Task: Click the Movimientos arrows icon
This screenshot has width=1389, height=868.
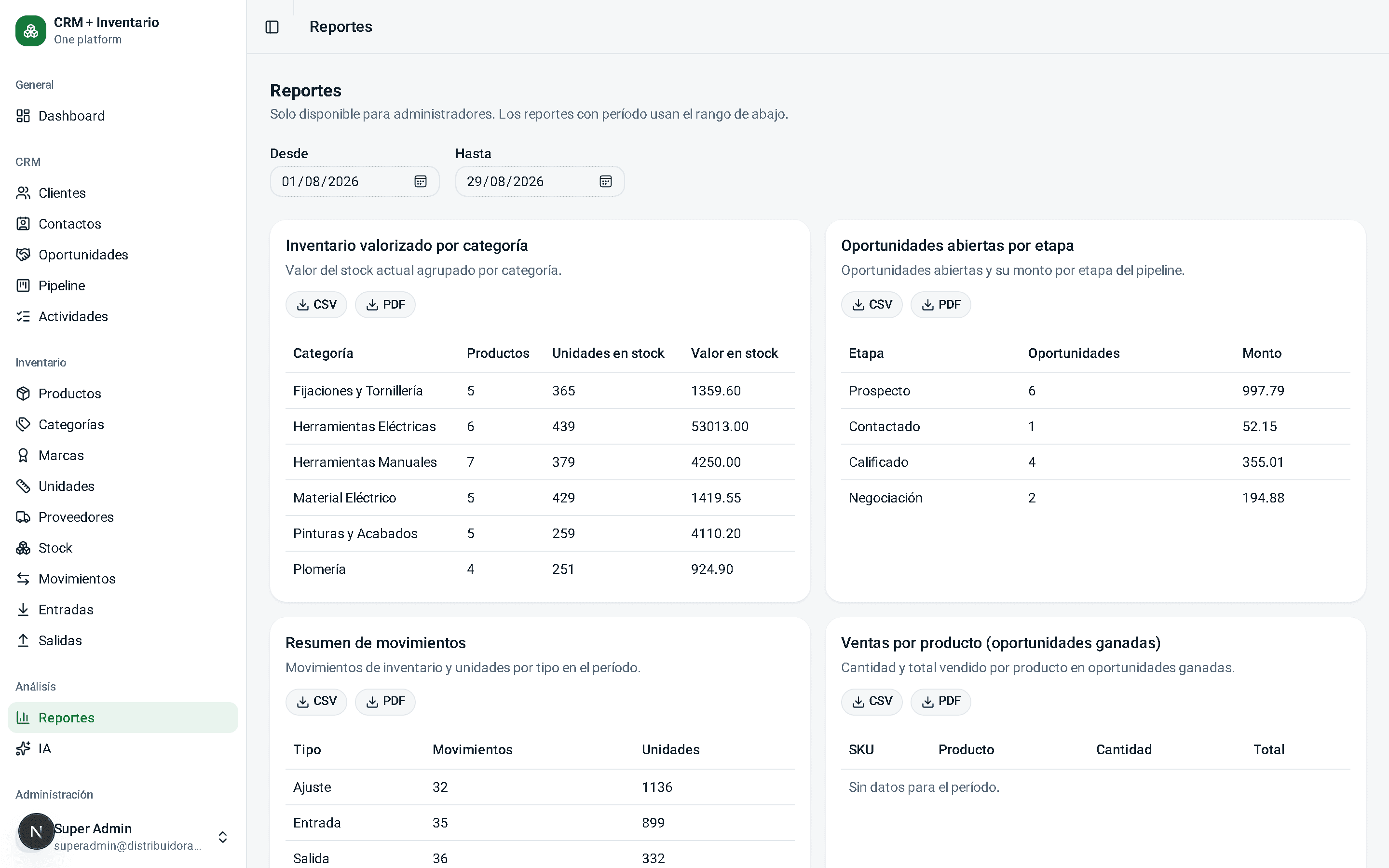Action: click(x=23, y=579)
